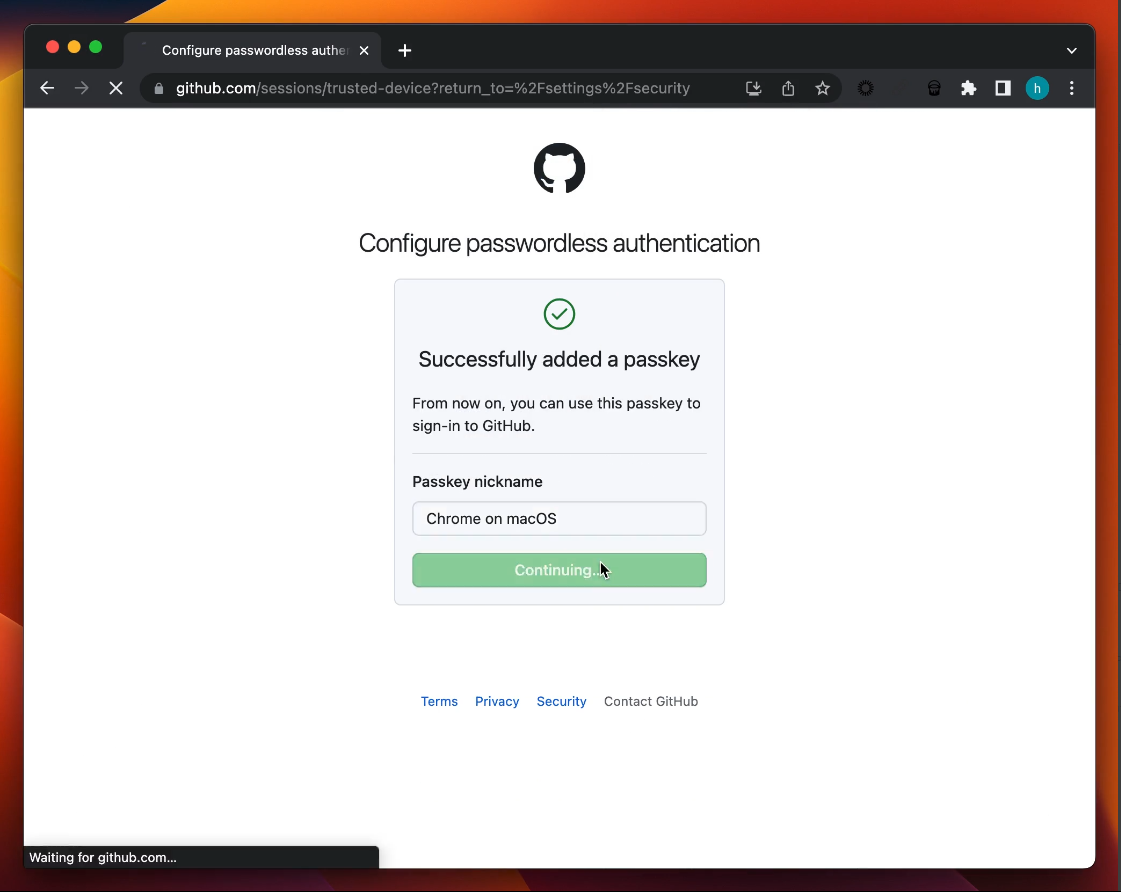Open the bucket-shaped extension icon
The width and height of the screenshot is (1121, 892).
pyautogui.click(x=934, y=88)
